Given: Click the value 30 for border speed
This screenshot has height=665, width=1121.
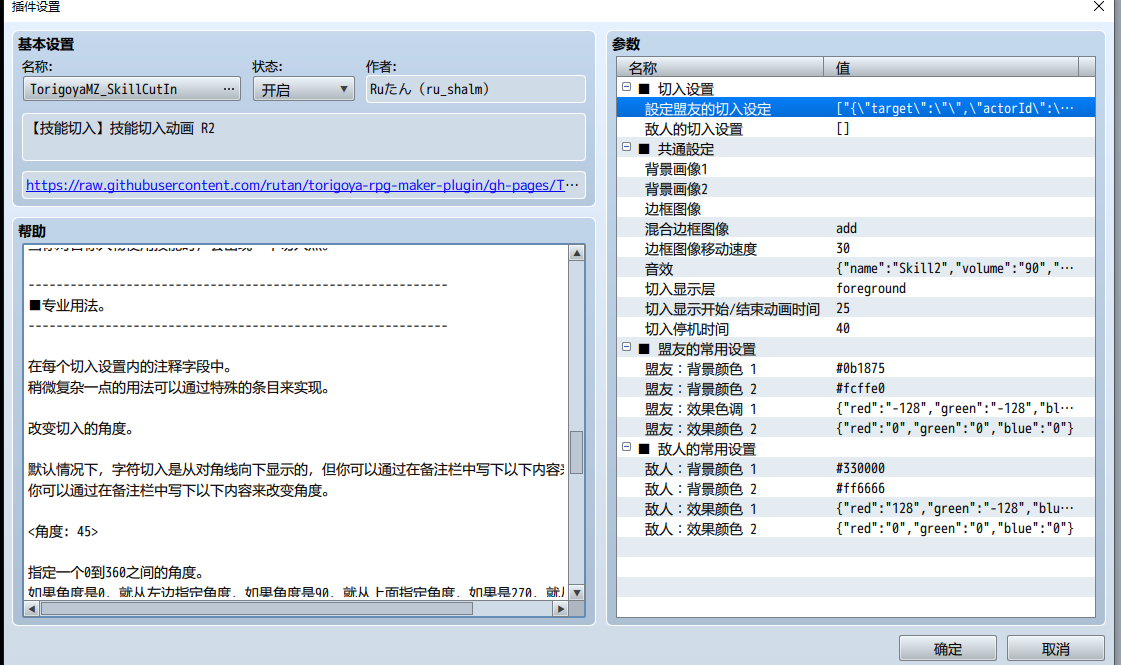Looking at the screenshot, I should click(x=843, y=248).
